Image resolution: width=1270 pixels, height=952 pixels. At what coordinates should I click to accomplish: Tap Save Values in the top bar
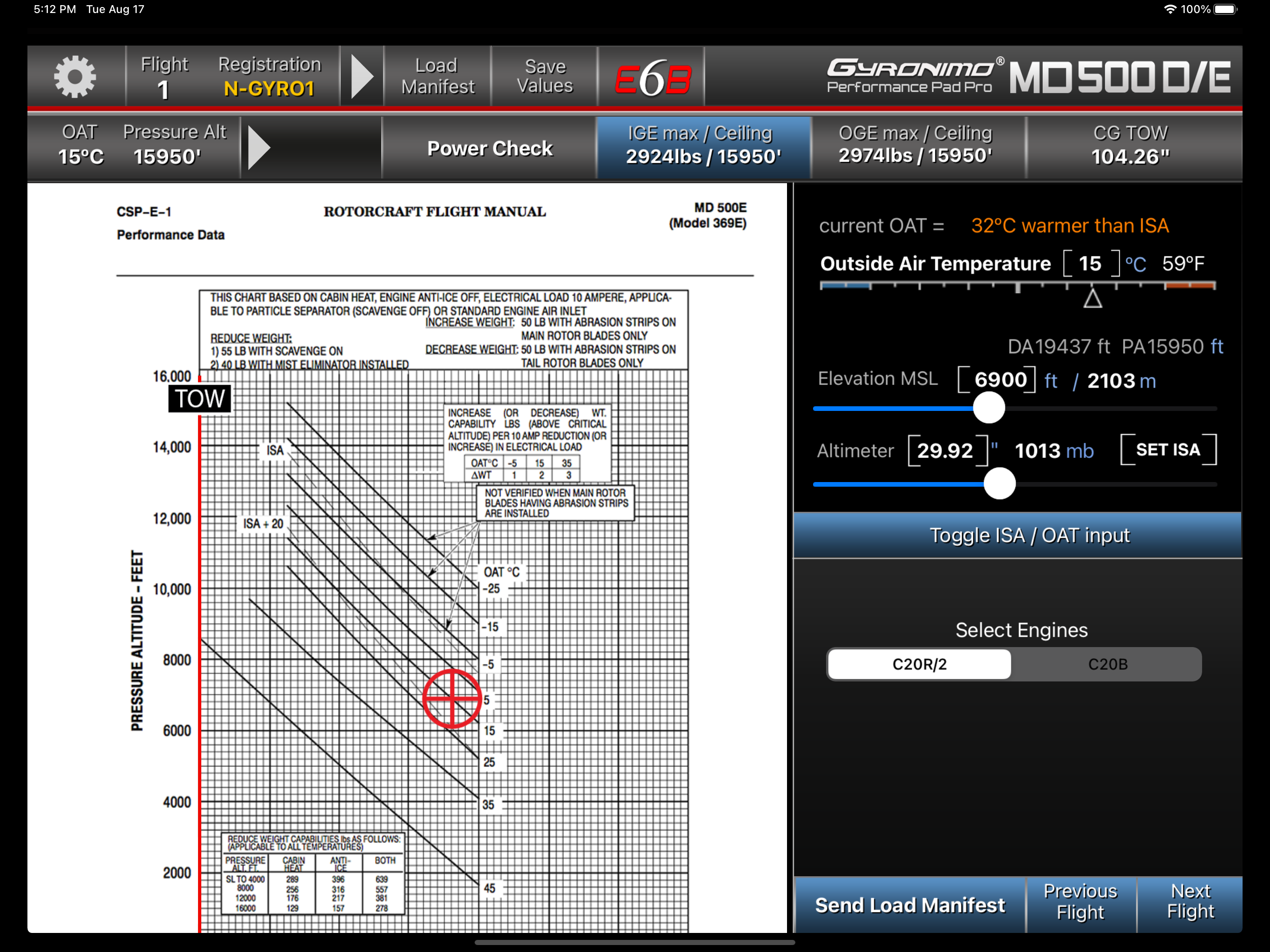544,76
